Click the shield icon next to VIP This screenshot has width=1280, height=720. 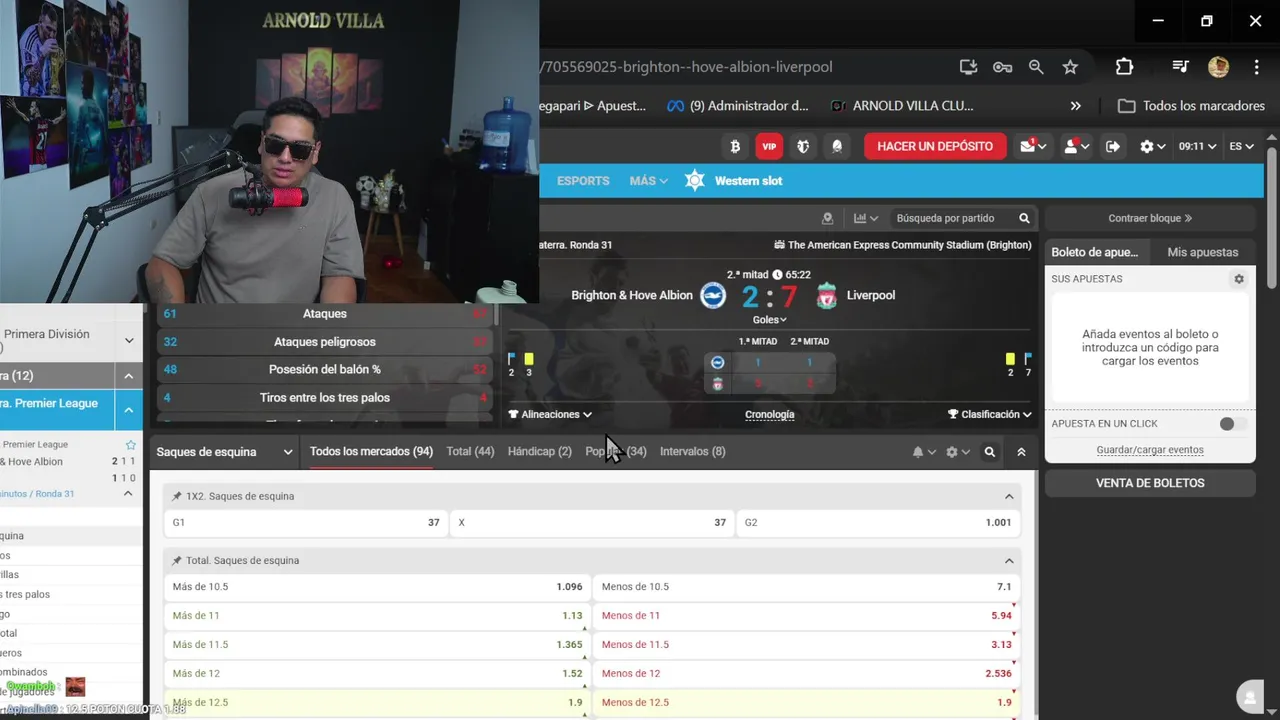click(x=803, y=146)
